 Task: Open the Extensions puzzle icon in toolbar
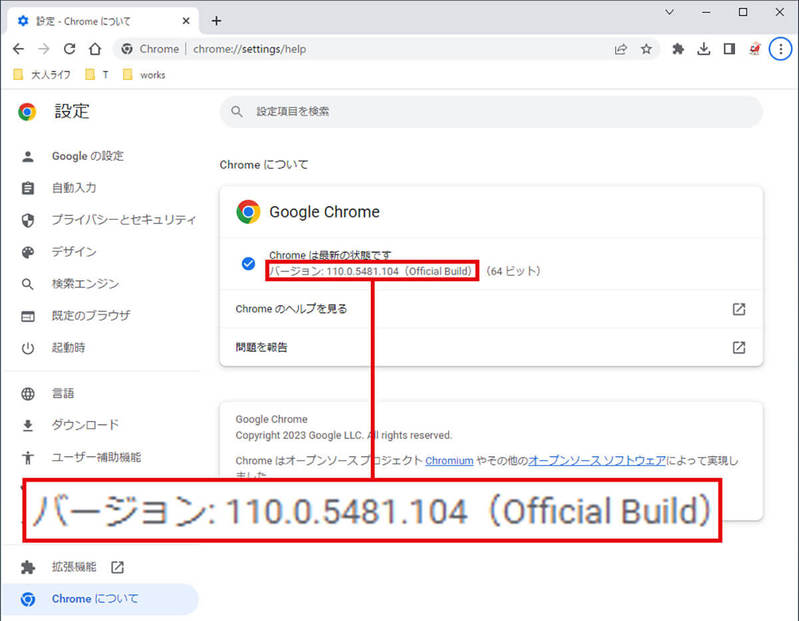click(x=678, y=49)
